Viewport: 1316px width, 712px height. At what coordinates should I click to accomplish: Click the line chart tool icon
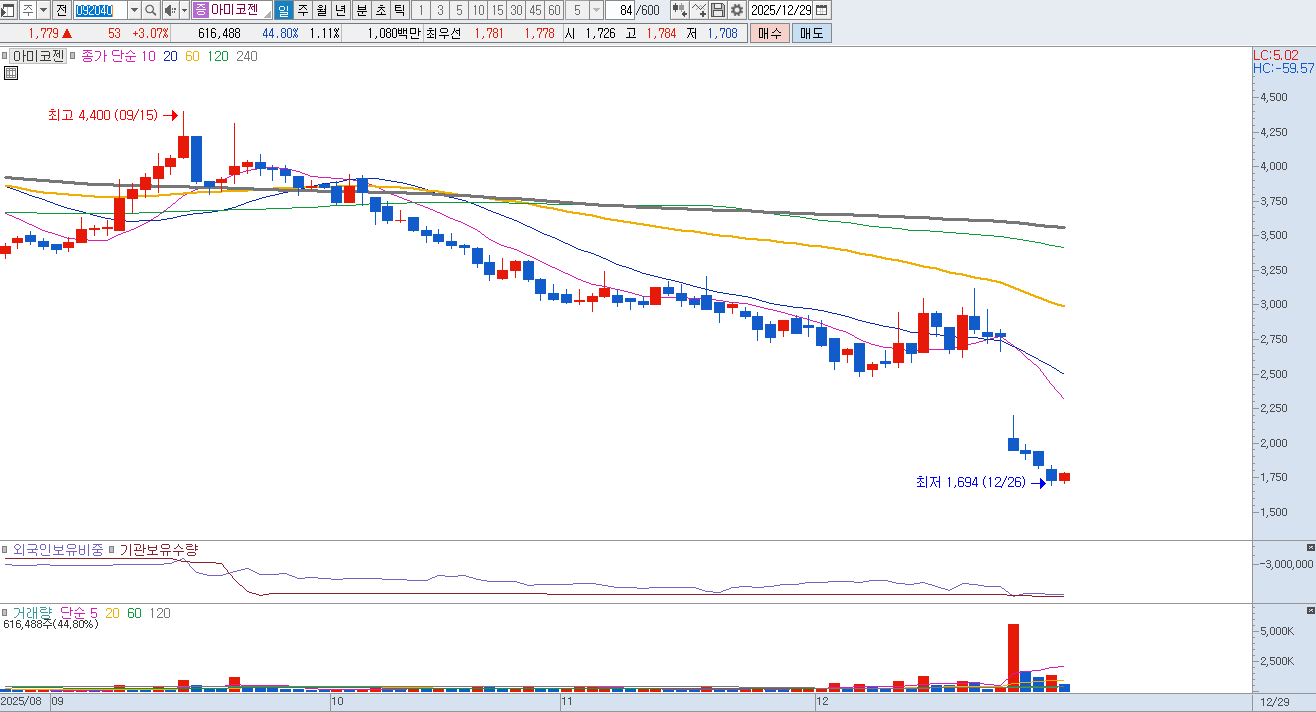(699, 10)
